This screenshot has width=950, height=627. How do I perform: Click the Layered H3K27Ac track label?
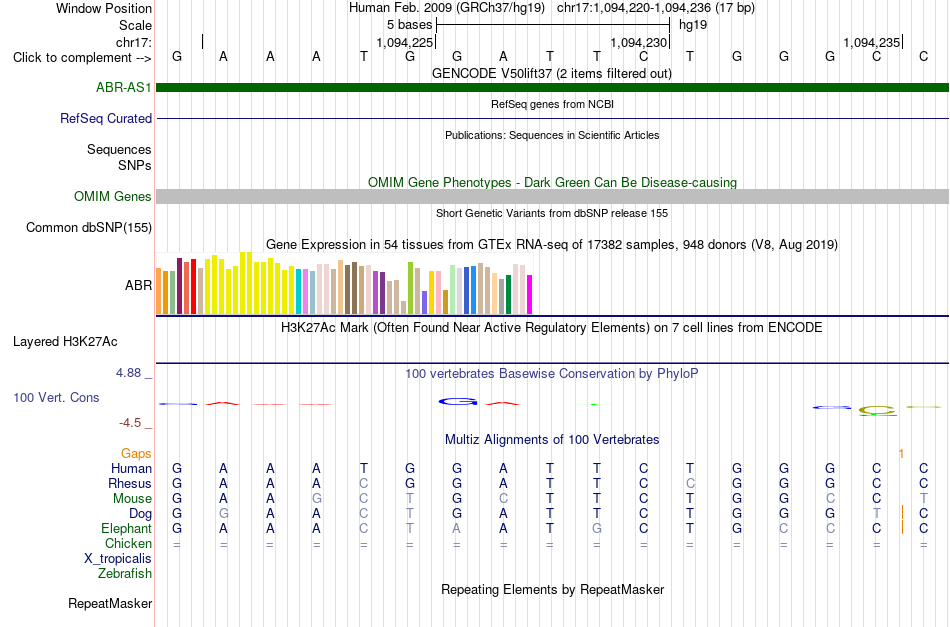tap(65, 341)
